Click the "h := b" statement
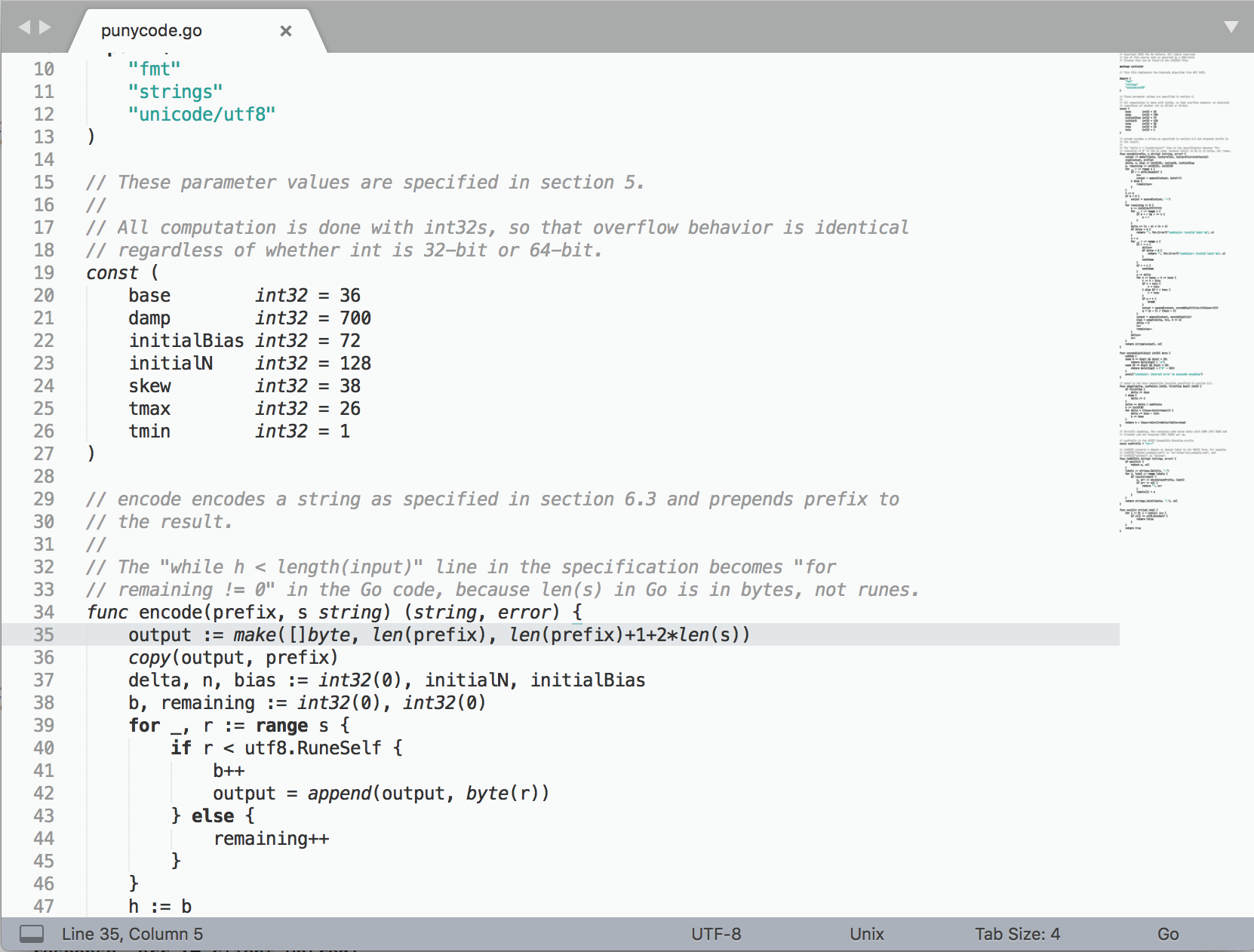The width and height of the screenshot is (1254, 952). click(x=160, y=907)
